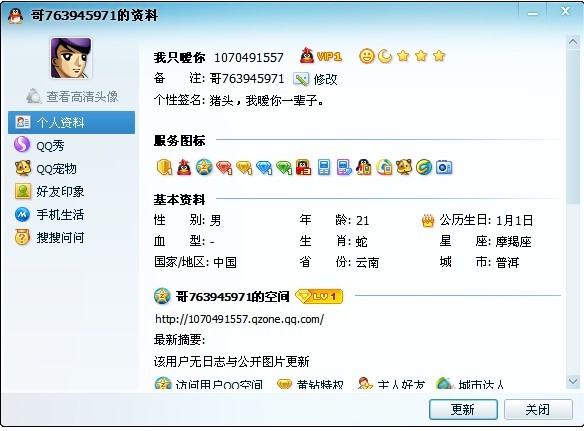Click the penguin holding phone icon
This screenshot has height=431, width=584.
coord(364,167)
